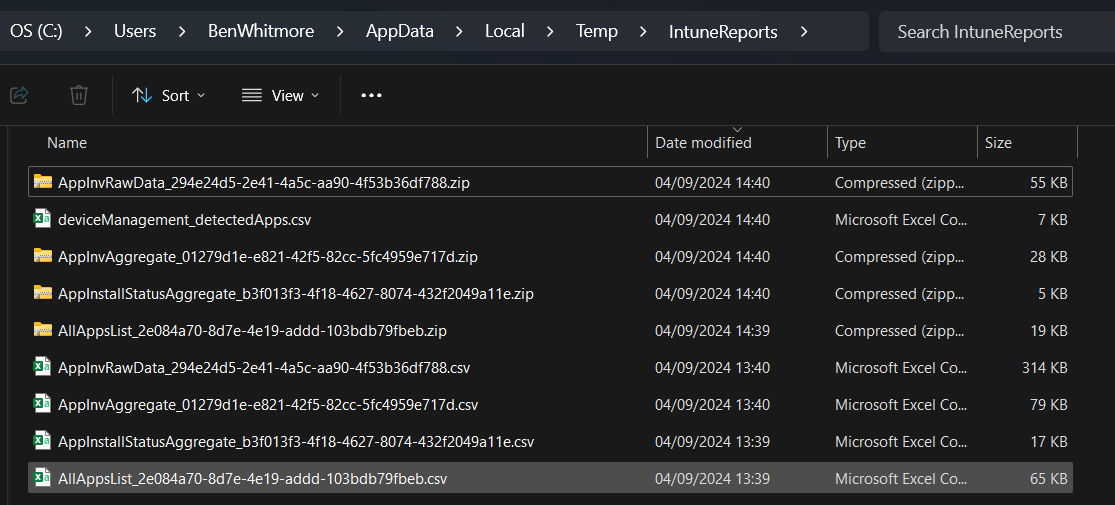Select AppInvRawData_294e24d5 zip file name
The image size is (1115, 505).
pos(264,182)
